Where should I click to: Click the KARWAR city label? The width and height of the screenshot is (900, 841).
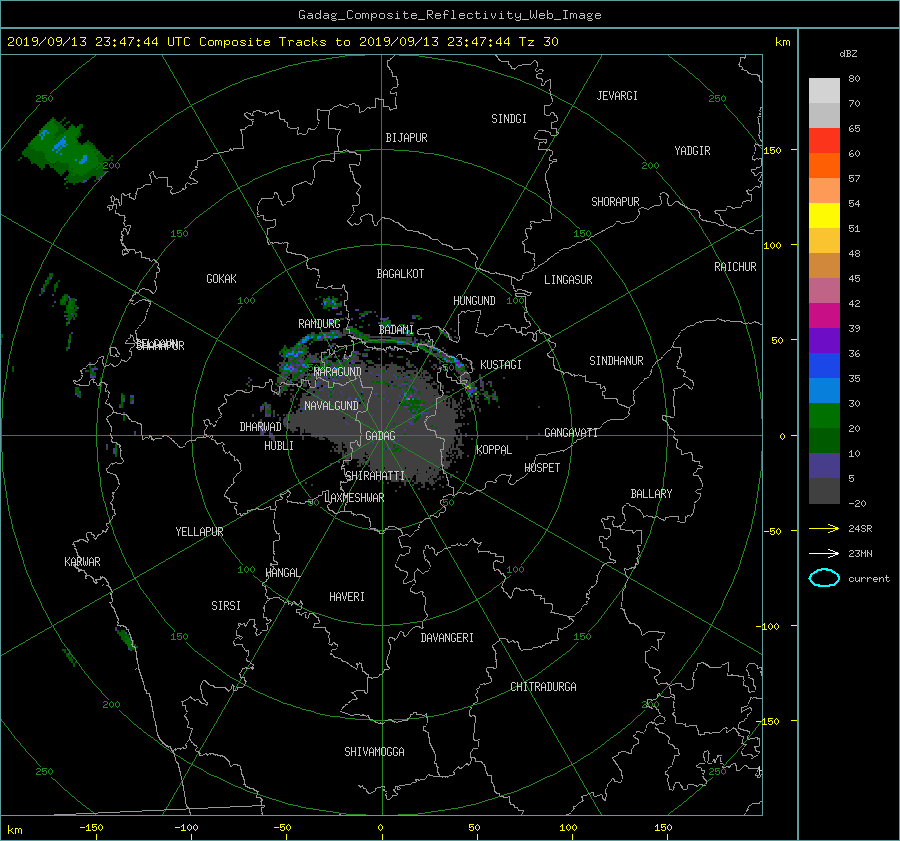tap(82, 562)
